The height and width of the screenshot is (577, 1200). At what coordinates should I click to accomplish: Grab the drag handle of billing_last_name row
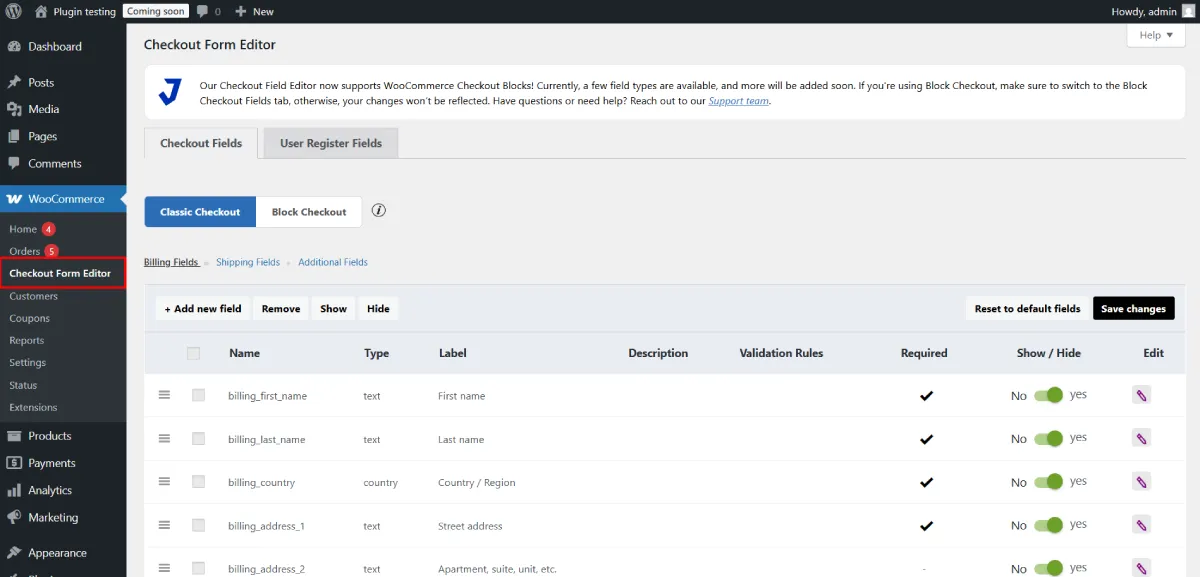click(165, 439)
